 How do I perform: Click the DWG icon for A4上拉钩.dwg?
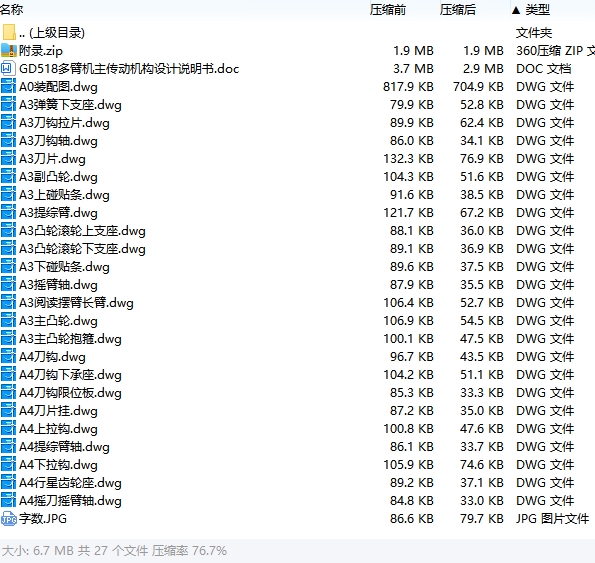(8, 429)
